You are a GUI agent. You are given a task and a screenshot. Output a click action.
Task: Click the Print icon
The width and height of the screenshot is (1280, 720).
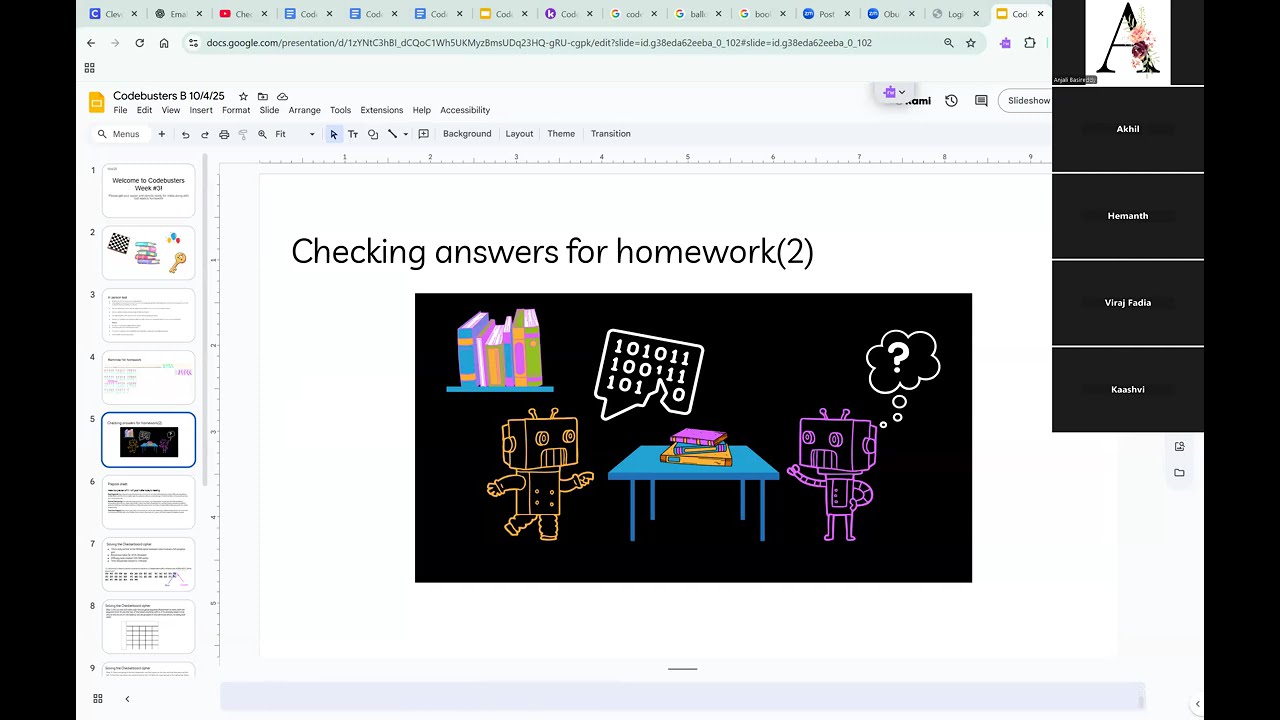coord(224,134)
